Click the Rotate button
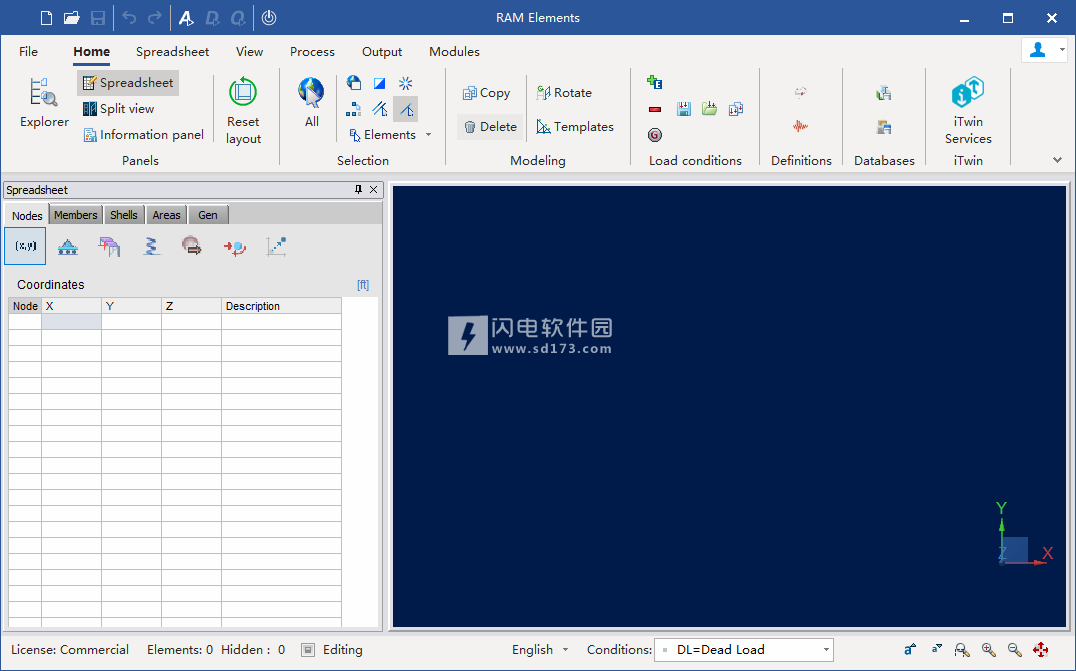Image resolution: width=1076 pixels, height=671 pixels. (564, 93)
